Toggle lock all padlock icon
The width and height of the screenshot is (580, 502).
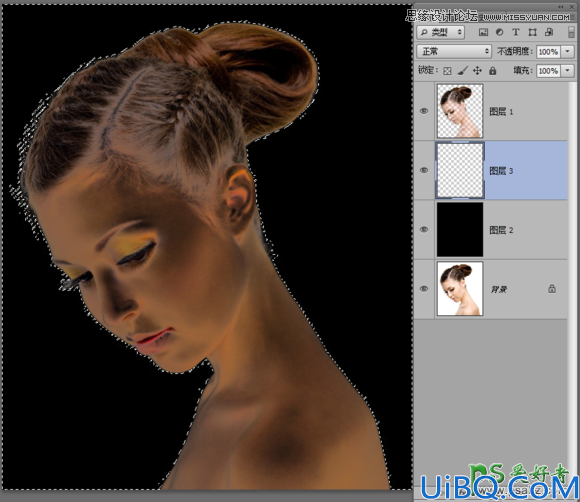493,71
